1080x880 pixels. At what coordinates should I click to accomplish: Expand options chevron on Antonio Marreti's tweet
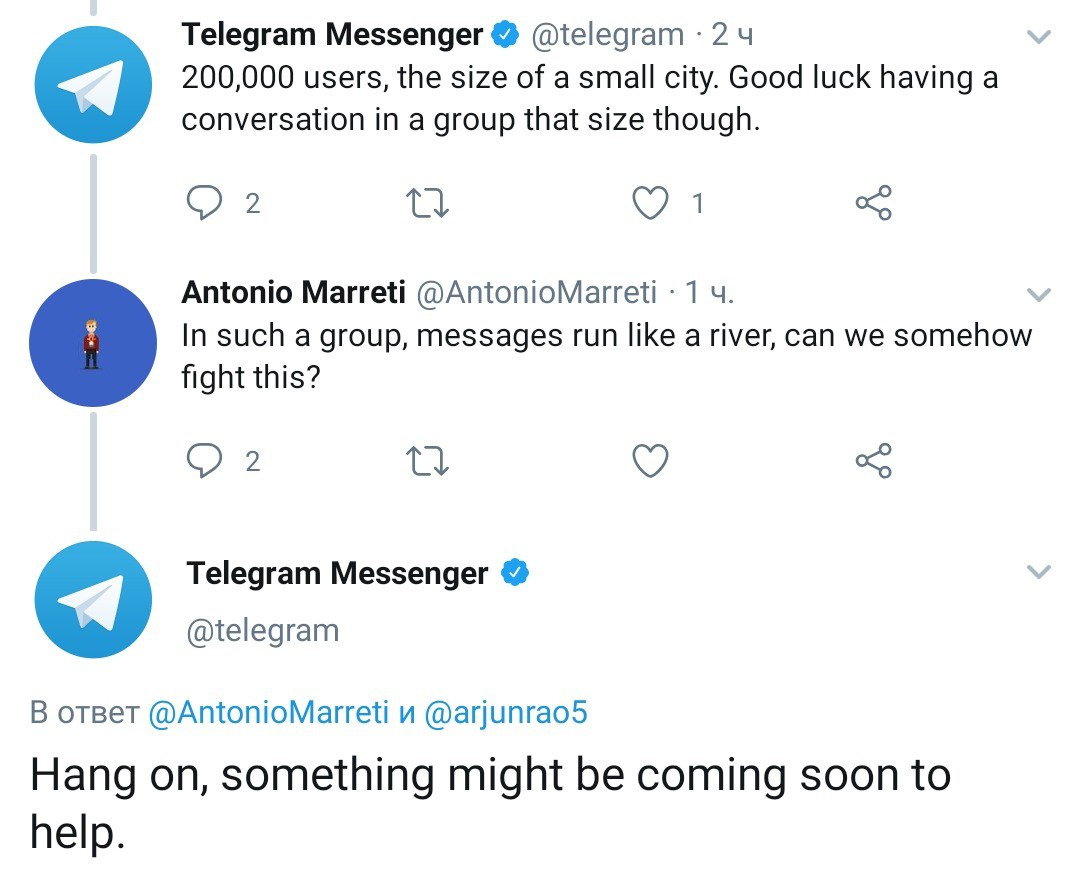tap(1040, 295)
